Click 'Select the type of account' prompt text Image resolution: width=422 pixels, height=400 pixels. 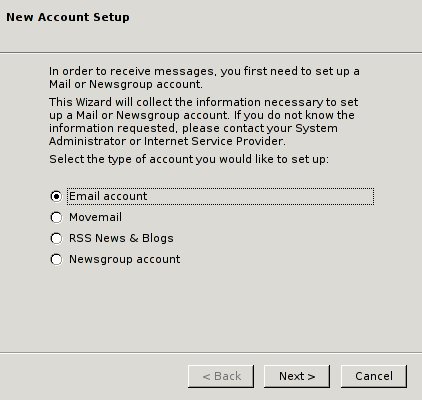(x=189, y=159)
